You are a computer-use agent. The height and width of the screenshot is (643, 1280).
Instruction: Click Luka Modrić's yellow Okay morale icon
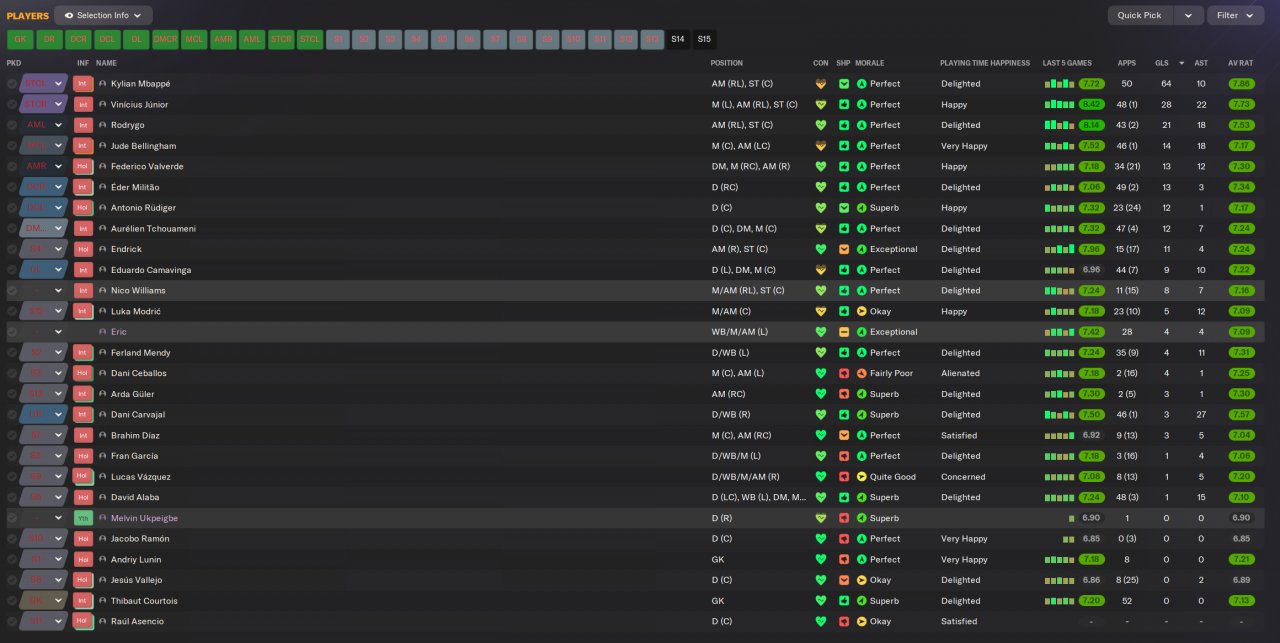pyautogui.click(x=862, y=311)
